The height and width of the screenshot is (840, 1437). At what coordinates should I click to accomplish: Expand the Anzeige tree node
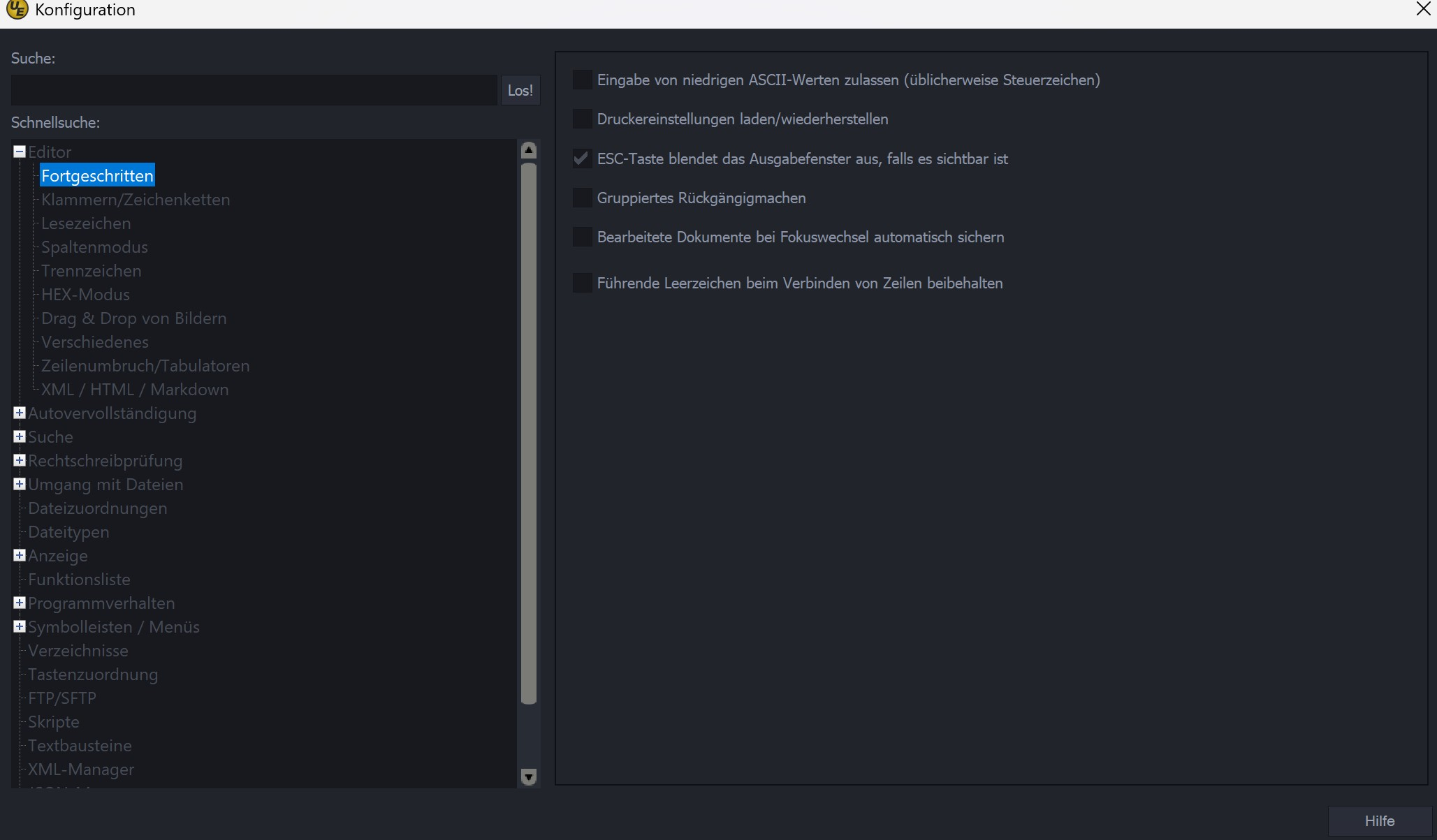pyautogui.click(x=20, y=555)
